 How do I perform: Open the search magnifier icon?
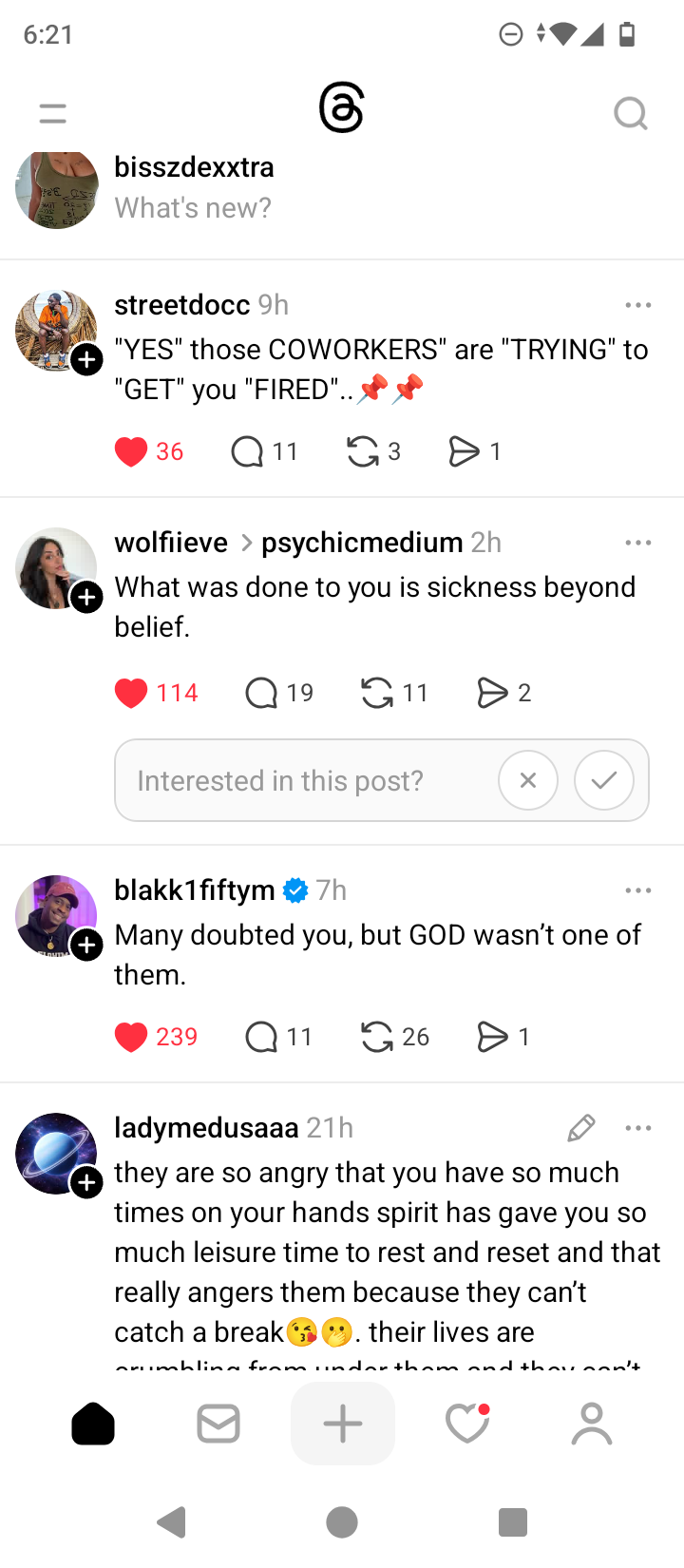(630, 114)
